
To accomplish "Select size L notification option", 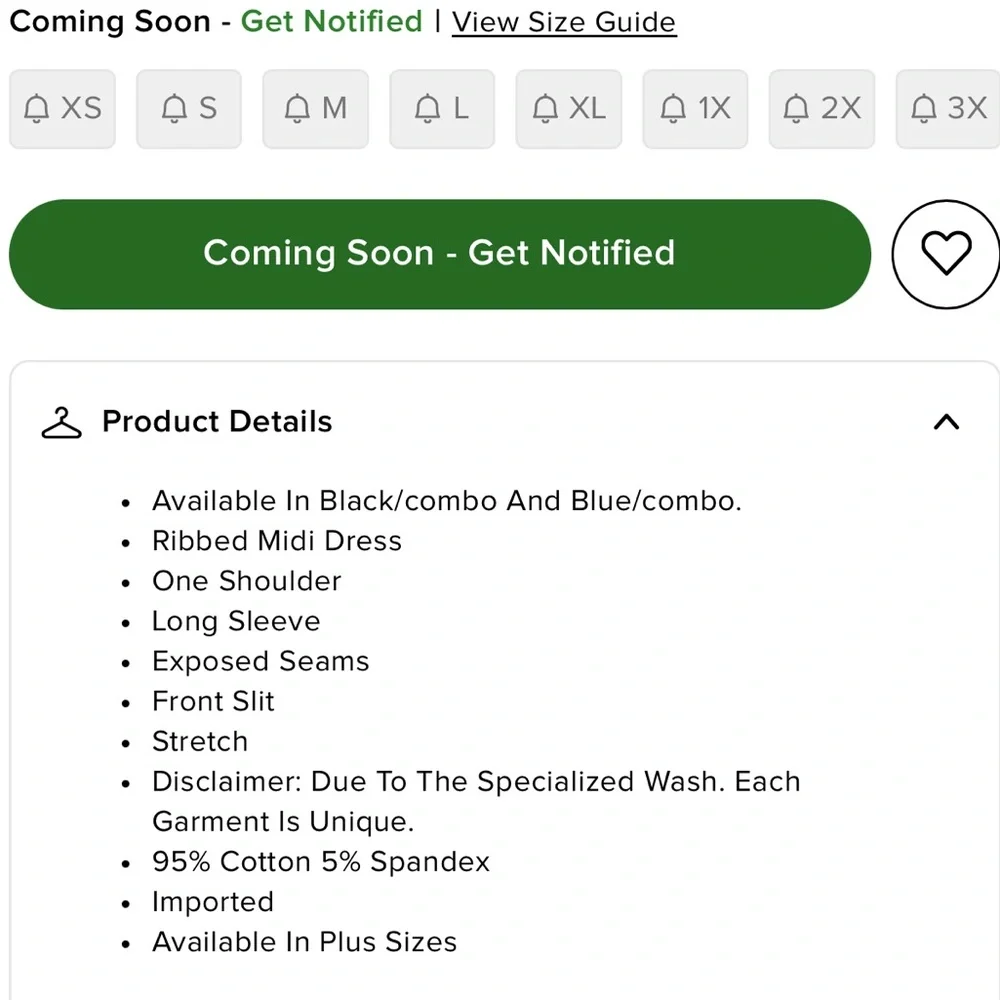I will click(442, 109).
